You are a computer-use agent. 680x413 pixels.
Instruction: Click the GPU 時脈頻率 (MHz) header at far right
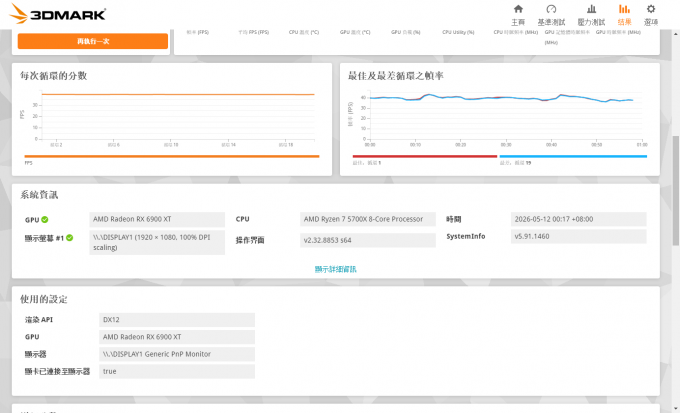click(618, 33)
